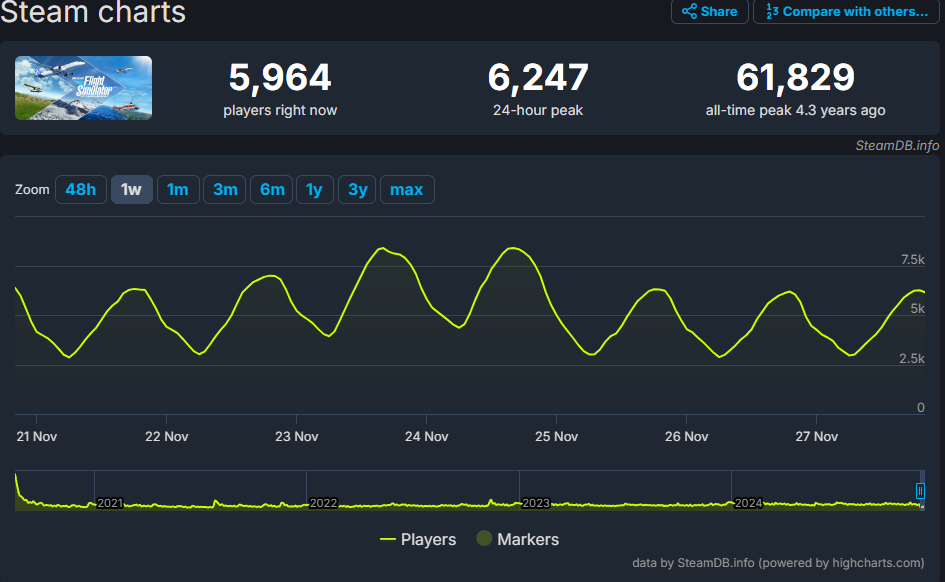Open Compare with others dialog

tap(846, 11)
